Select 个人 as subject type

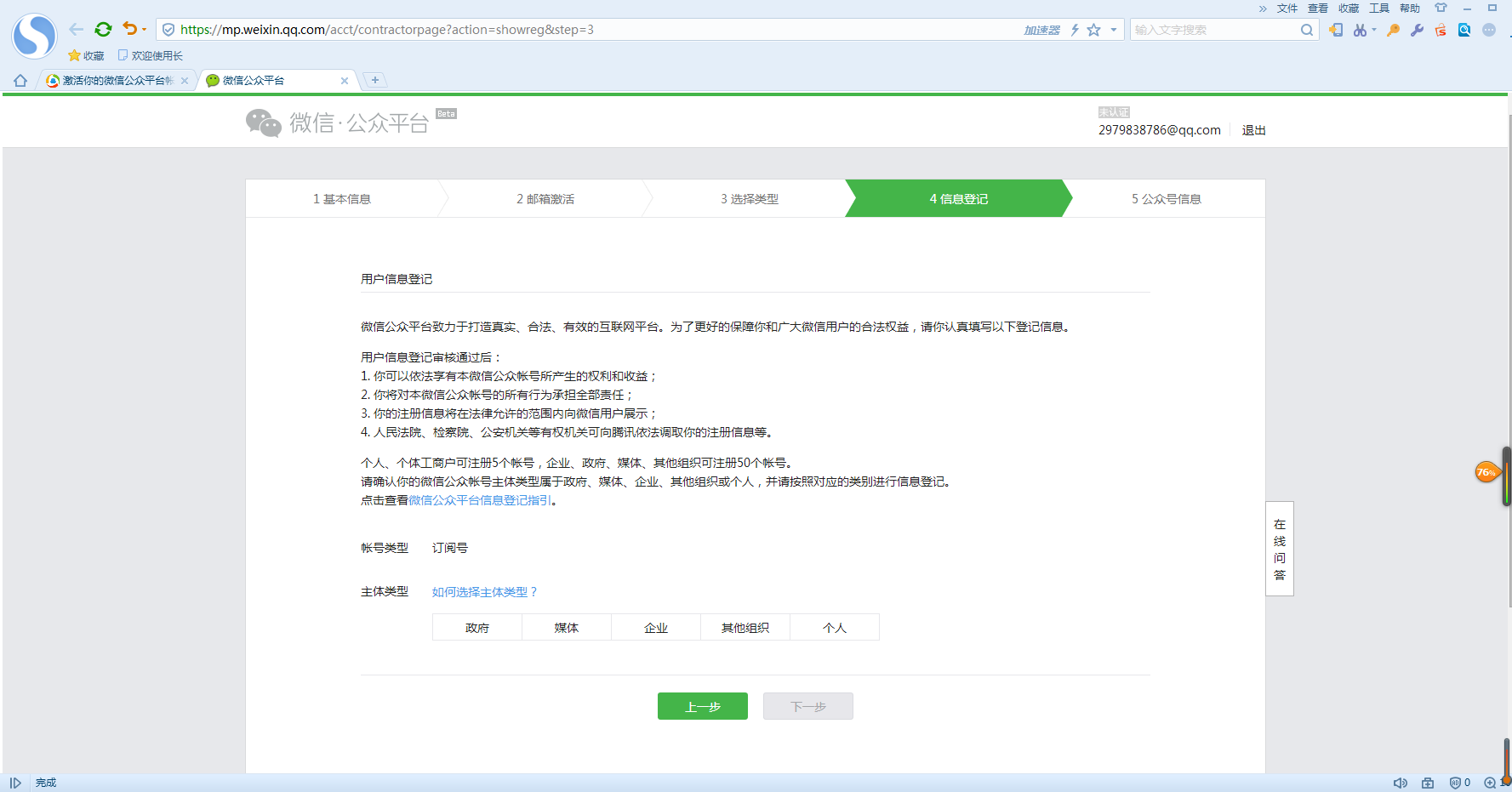coord(835,627)
